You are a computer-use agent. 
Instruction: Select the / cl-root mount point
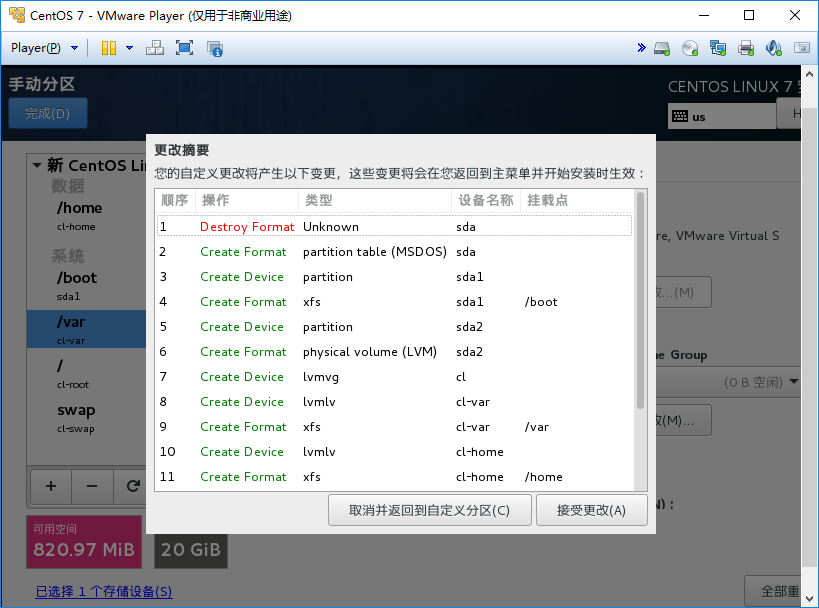point(87,374)
